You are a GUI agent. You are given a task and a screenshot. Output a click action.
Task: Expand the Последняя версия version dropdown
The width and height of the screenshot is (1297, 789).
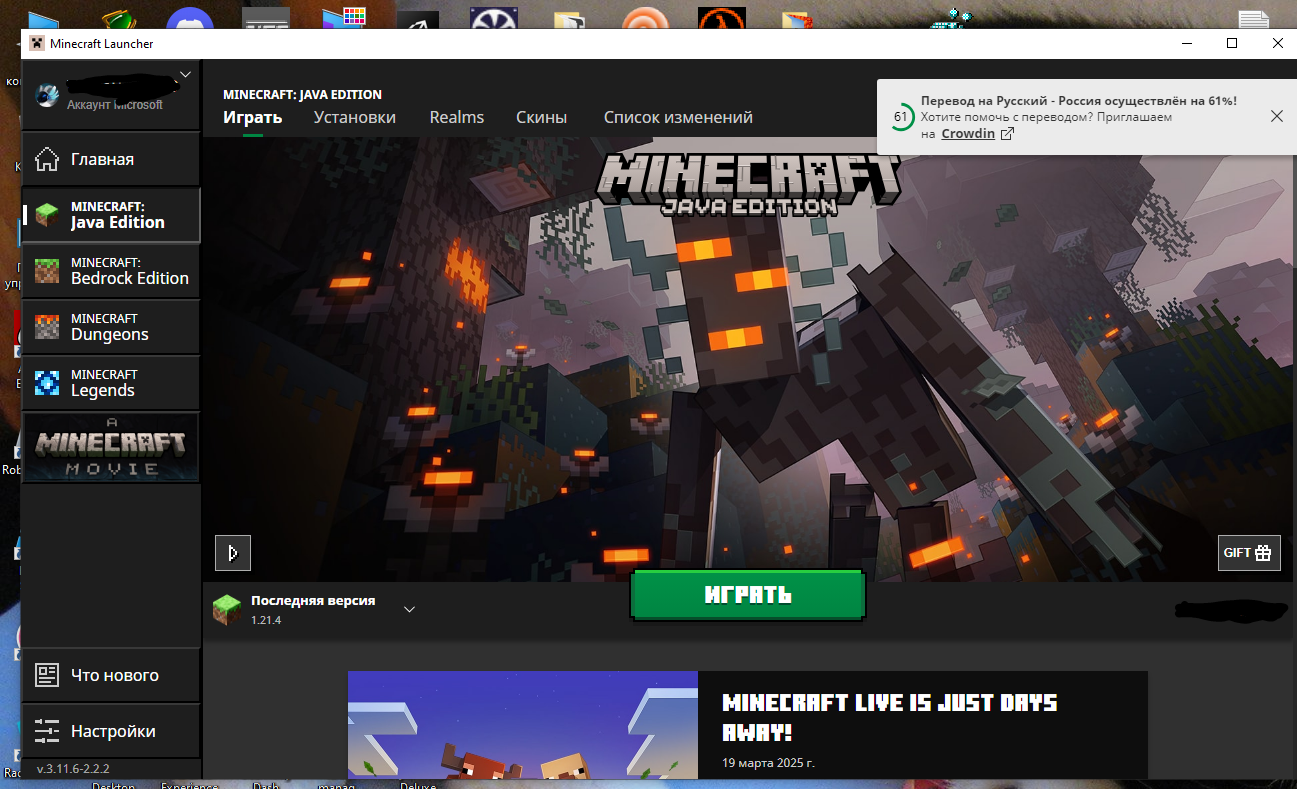(x=409, y=609)
